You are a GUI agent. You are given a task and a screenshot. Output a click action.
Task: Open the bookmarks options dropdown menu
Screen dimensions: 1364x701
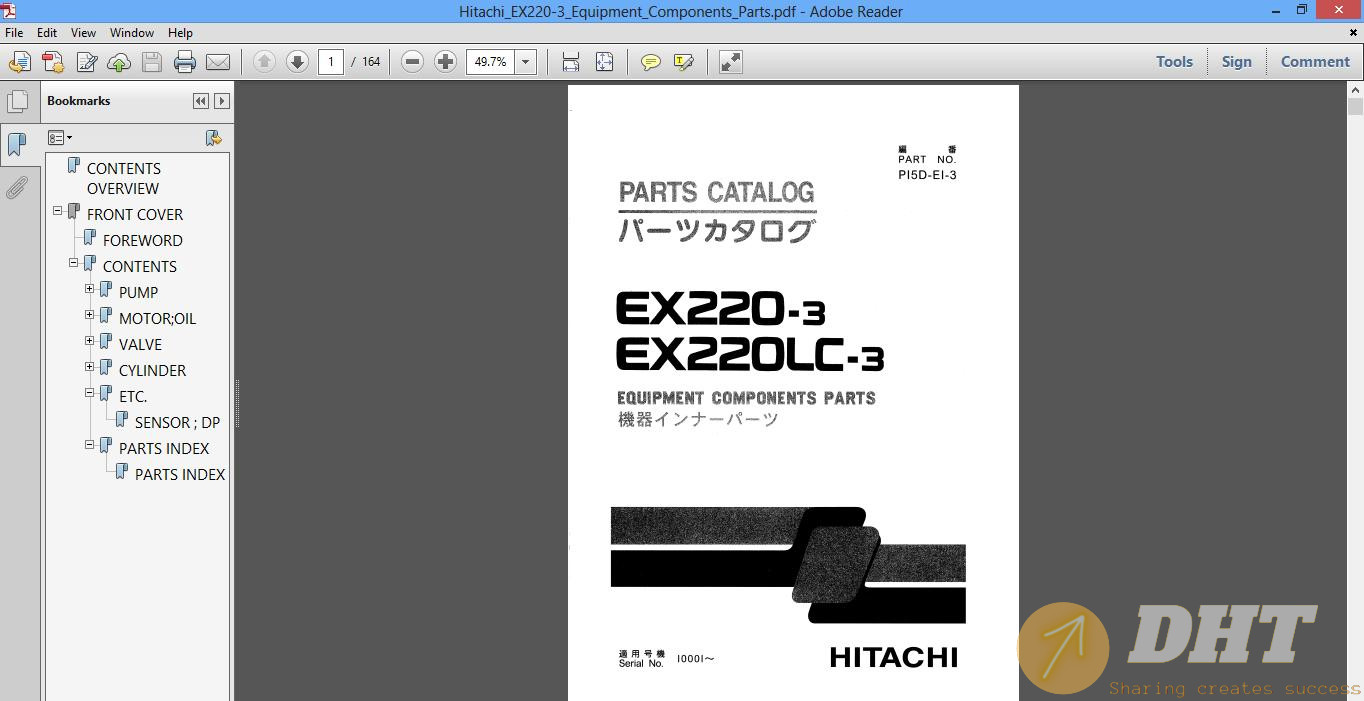tap(60, 138)
